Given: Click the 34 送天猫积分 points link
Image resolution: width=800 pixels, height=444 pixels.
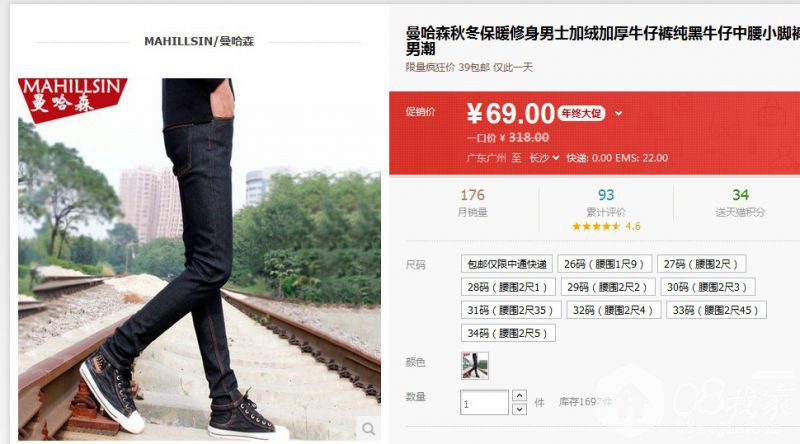Looking at the screenshot, I should click(740, 202).
